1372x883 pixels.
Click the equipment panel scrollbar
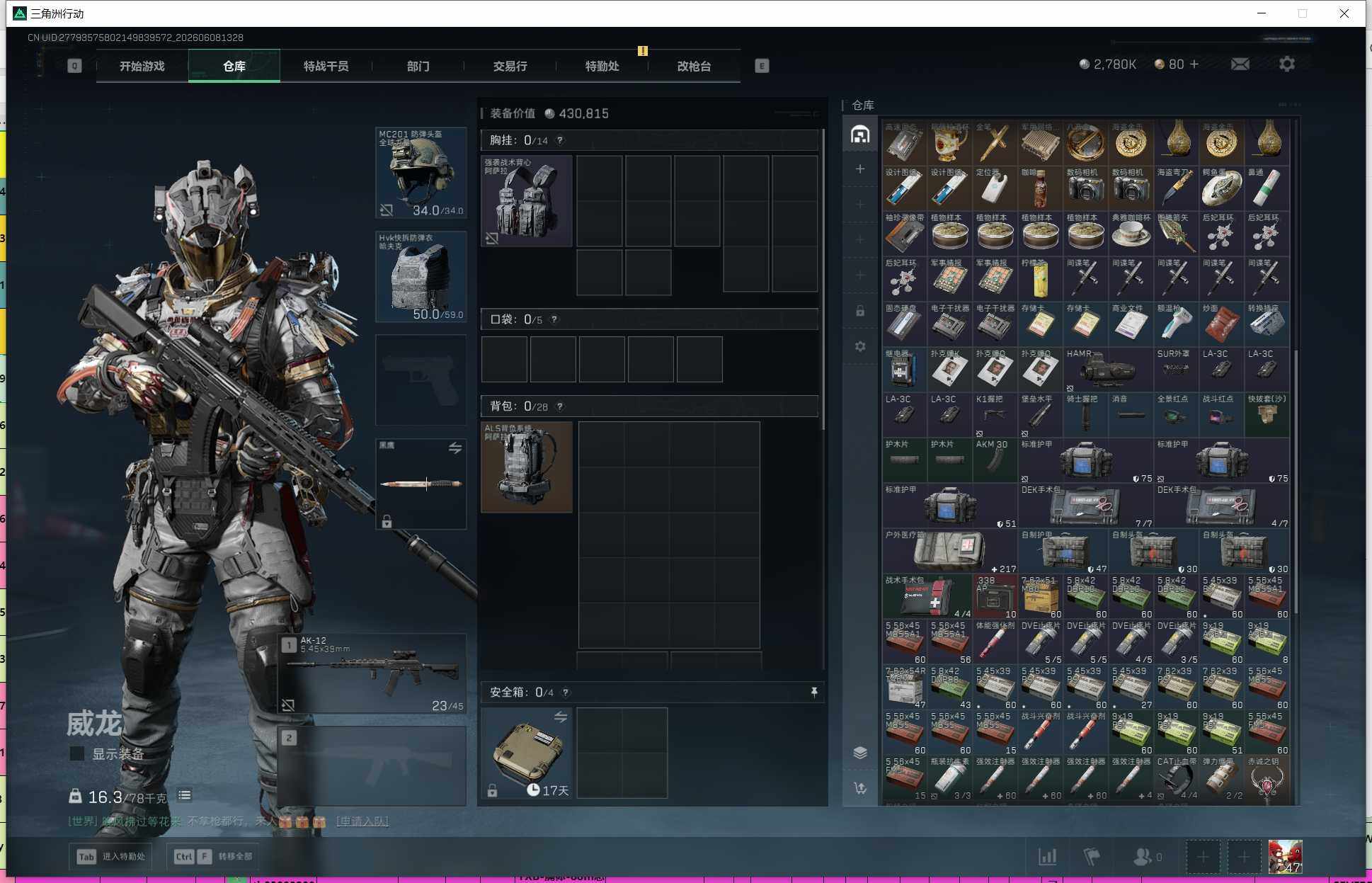tap(823, 278)
